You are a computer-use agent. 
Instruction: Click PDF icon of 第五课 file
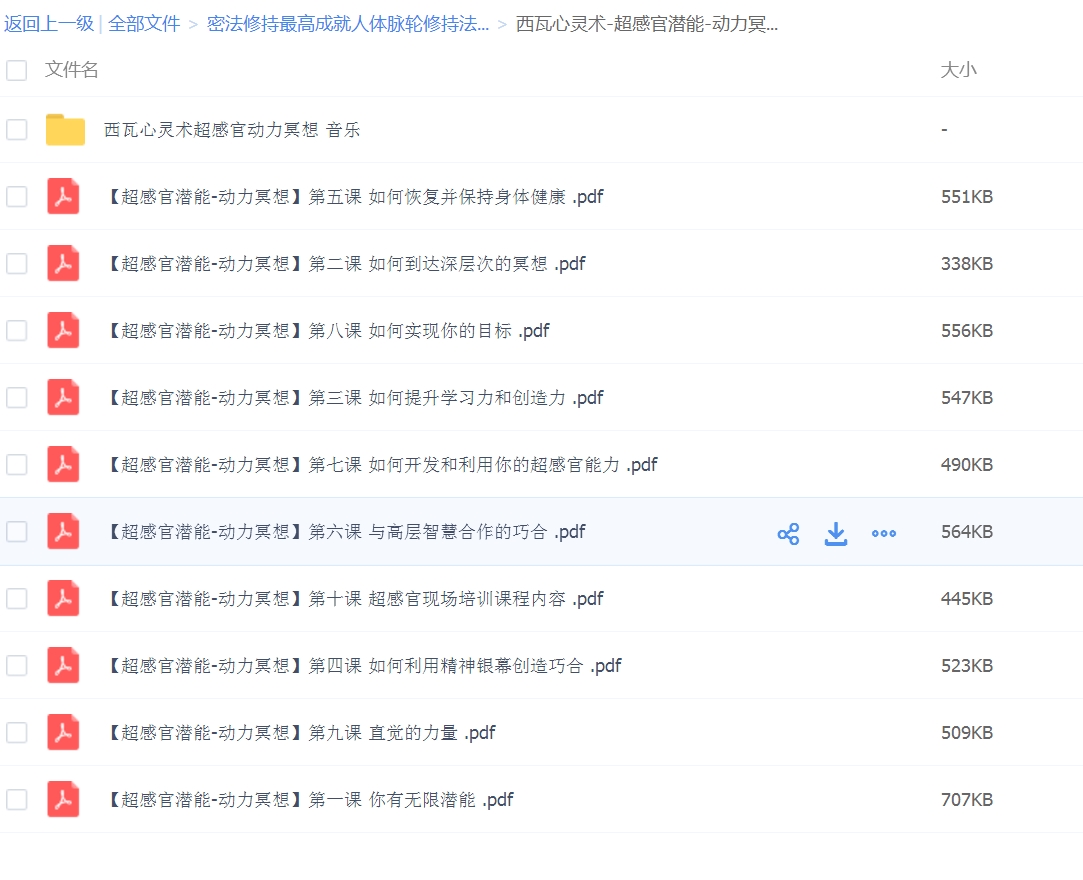[64, 197]
